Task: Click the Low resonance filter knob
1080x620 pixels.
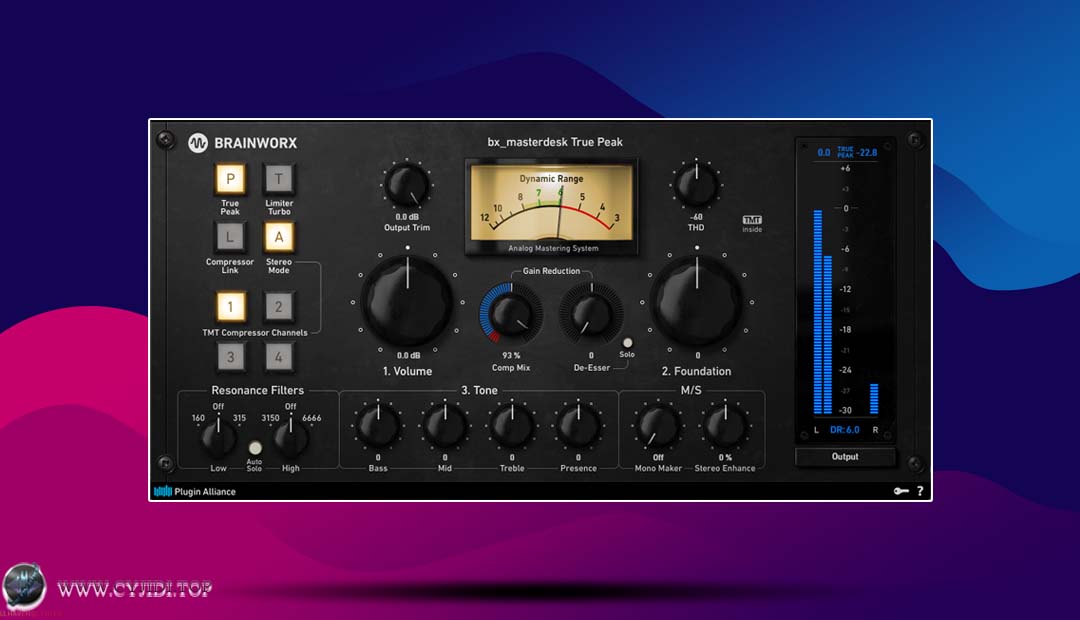Action: click(218, 437)
